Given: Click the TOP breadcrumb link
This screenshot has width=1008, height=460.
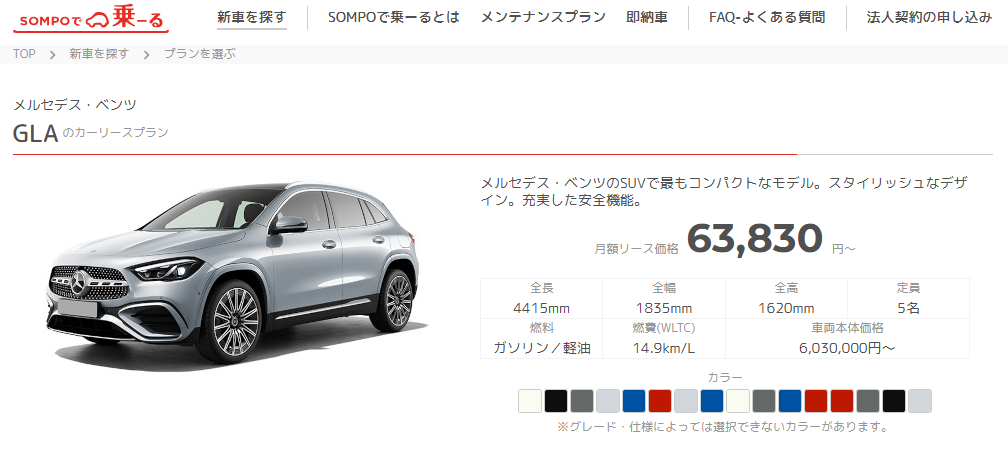Looking at the screenshot, I should point(24,54).
